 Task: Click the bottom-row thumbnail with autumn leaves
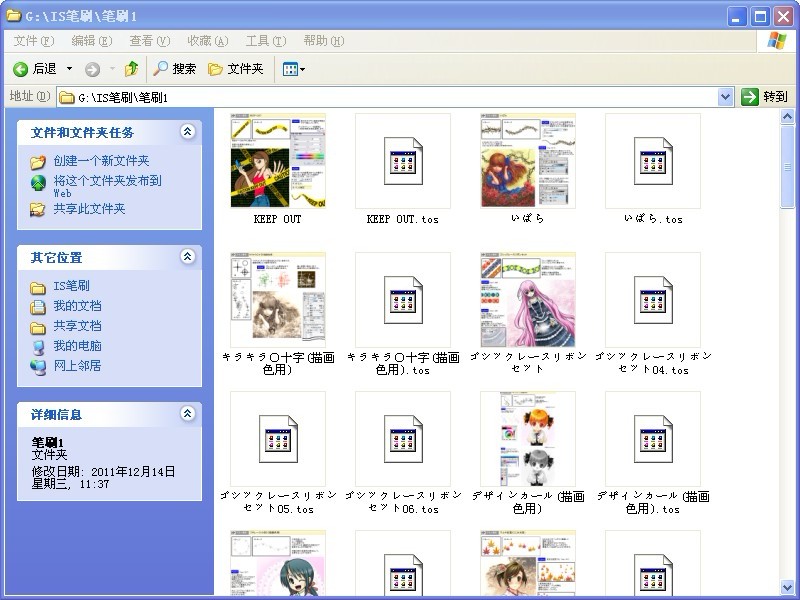click(528, 563)
